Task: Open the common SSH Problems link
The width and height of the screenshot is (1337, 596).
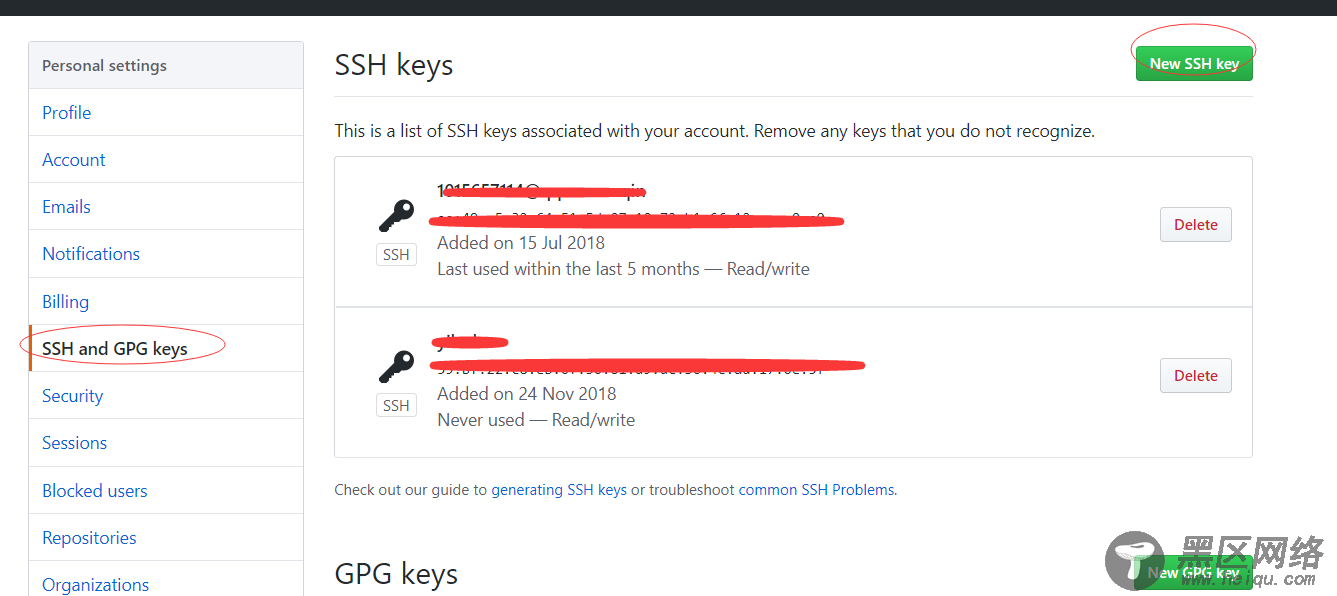Action: 817,490
